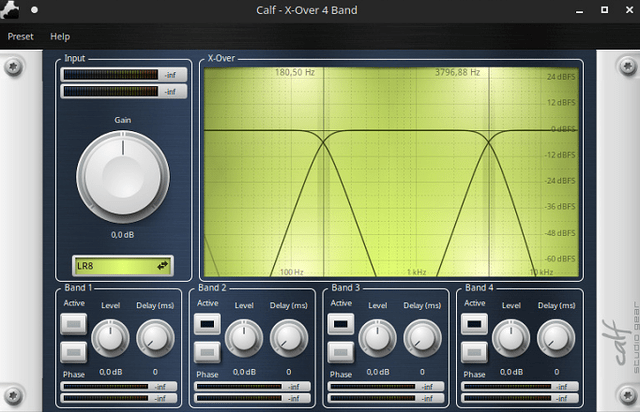Click the Input Gain 0,0 dB value

tap(122, 235)
